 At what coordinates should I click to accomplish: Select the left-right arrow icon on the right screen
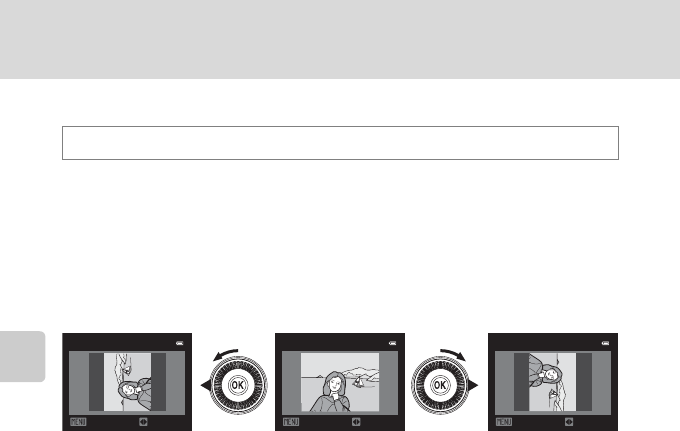(x=569, y=422)
